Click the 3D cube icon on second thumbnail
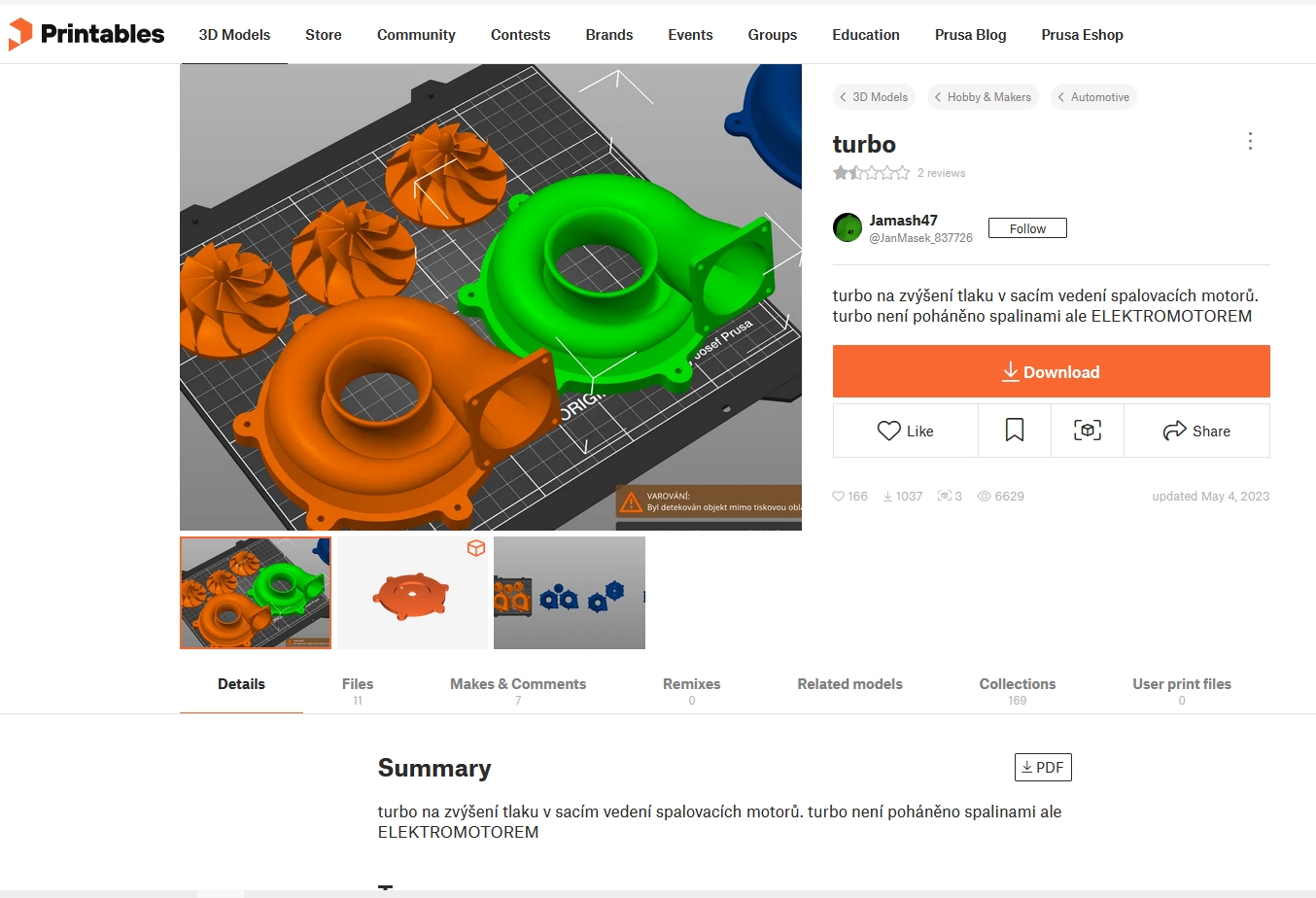 click(x=476, y=548)
